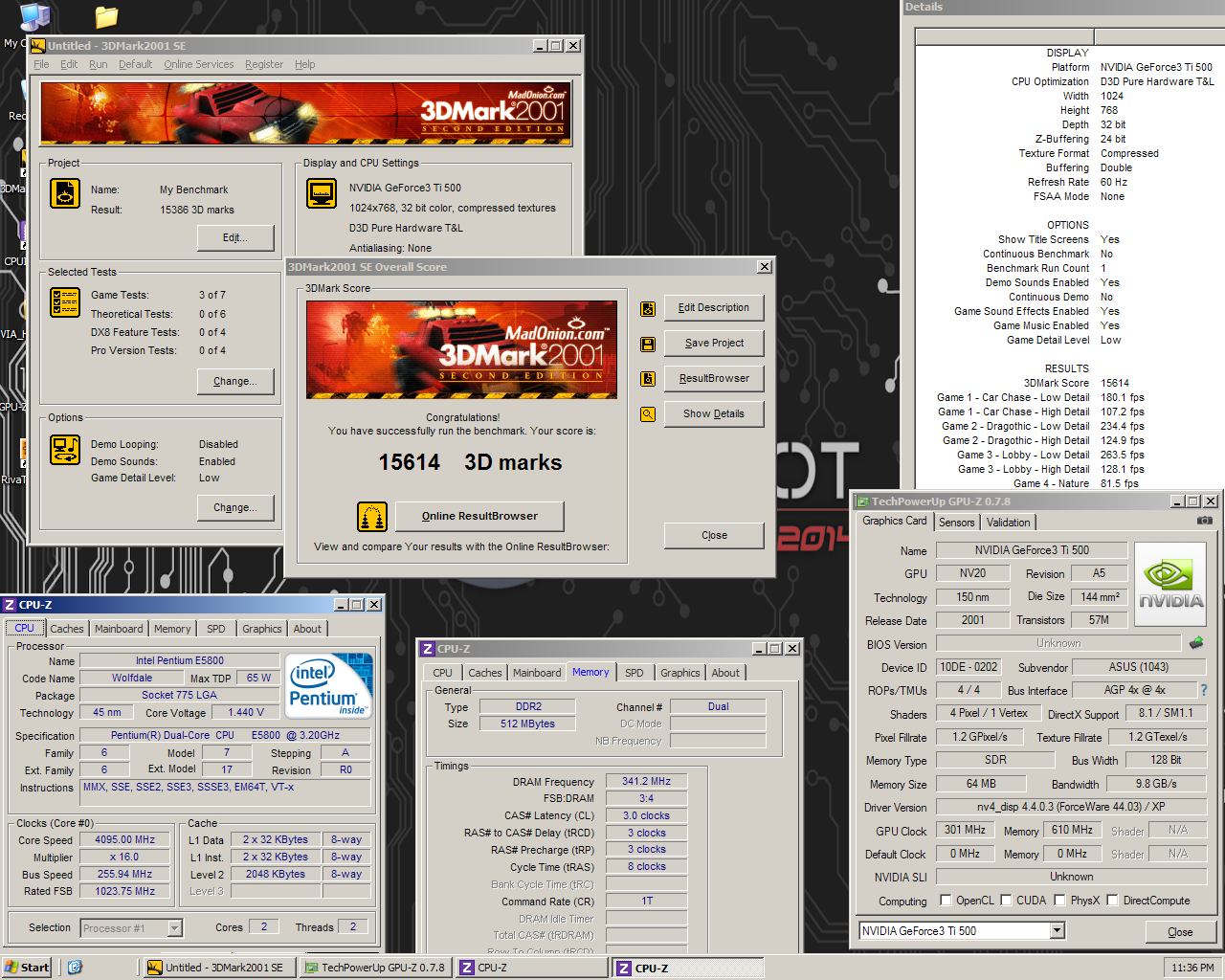Viewport: 1225px width, 980px height.
Task: Switch to Sensors tab in GPU-Z
Action: (956, 523)
